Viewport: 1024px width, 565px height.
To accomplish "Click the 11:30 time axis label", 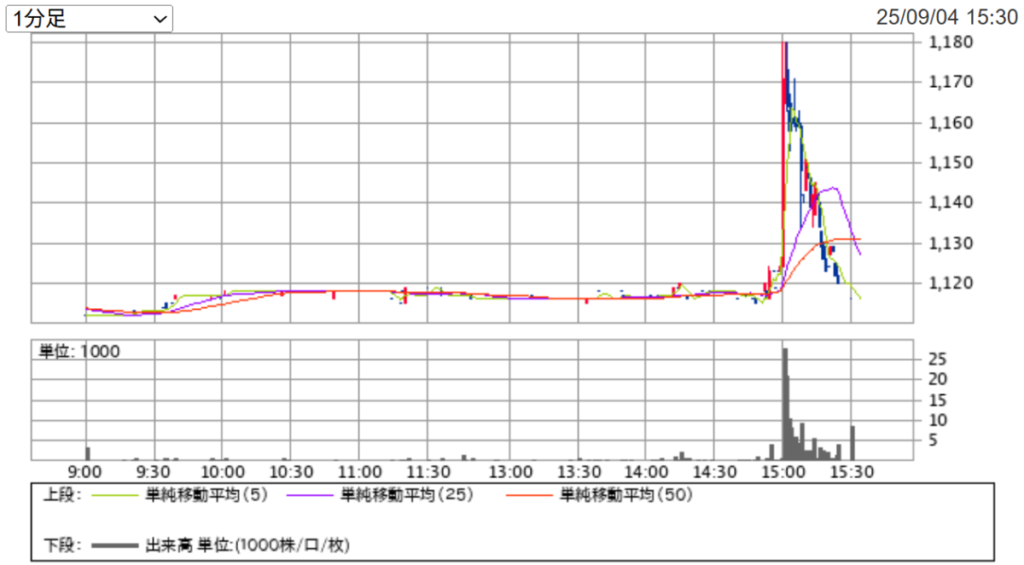I will pyautogui.click(x=428, y=472).
